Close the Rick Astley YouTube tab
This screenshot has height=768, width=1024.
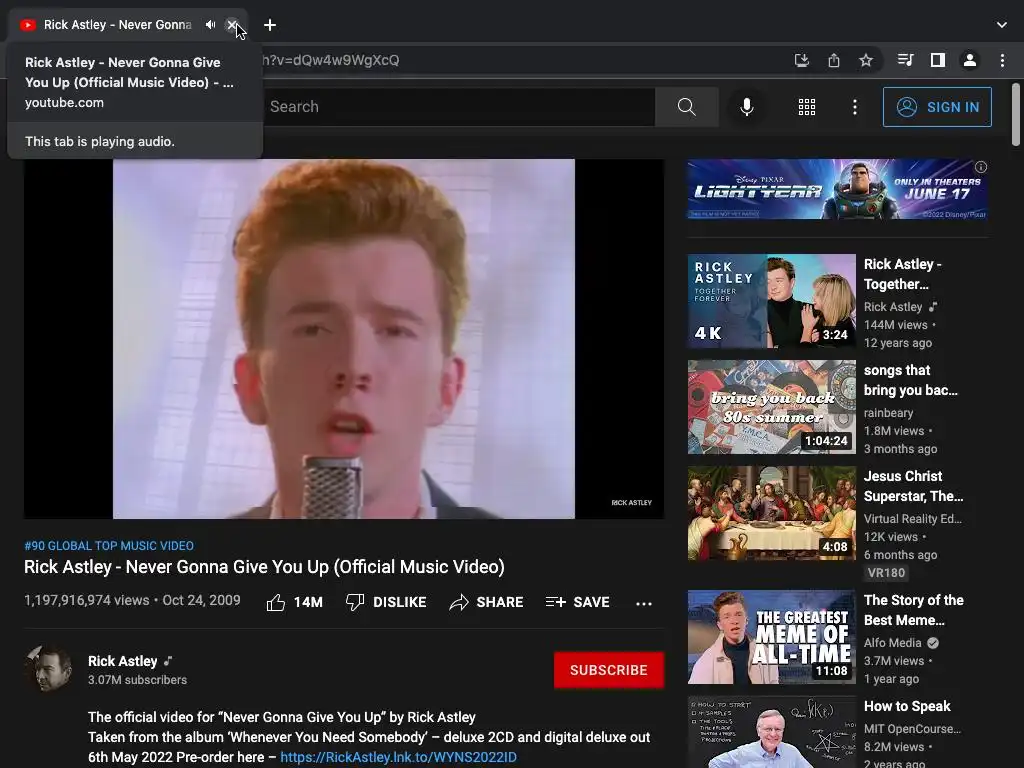(231, 25)
